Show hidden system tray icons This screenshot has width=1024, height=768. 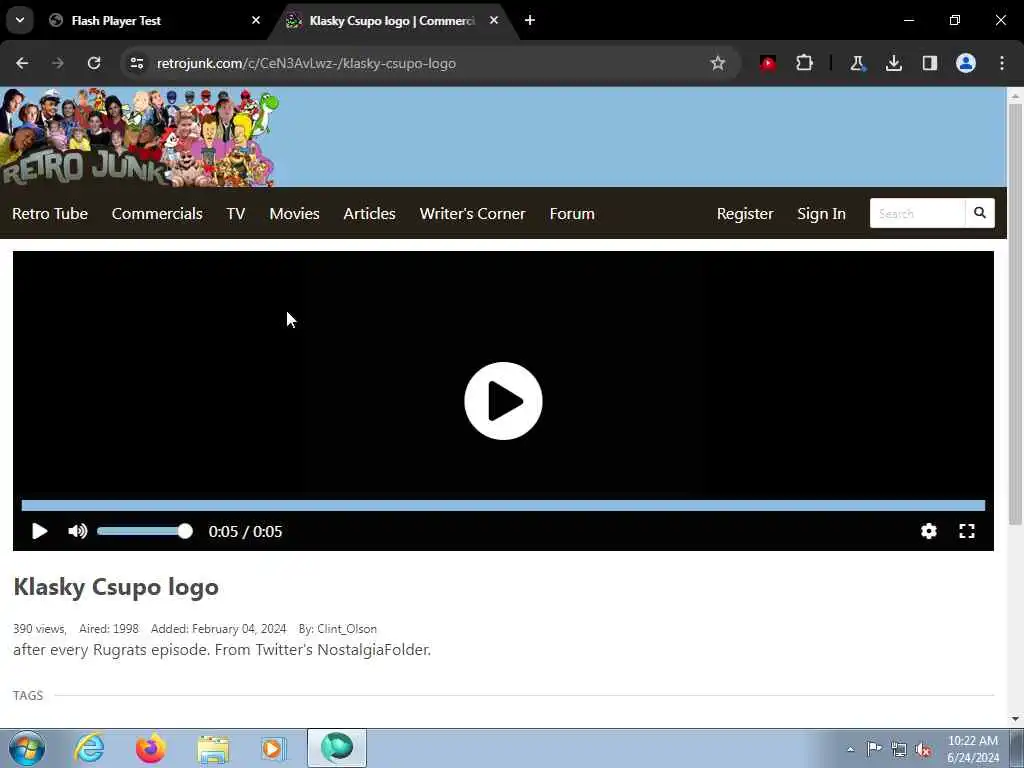[850, 749]
